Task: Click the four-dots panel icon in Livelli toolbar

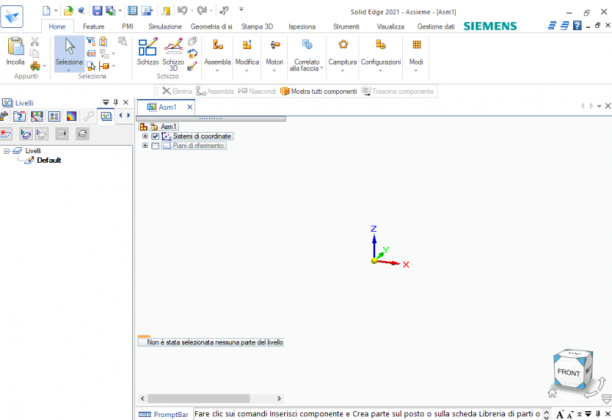Action: [x=54, y=116]
